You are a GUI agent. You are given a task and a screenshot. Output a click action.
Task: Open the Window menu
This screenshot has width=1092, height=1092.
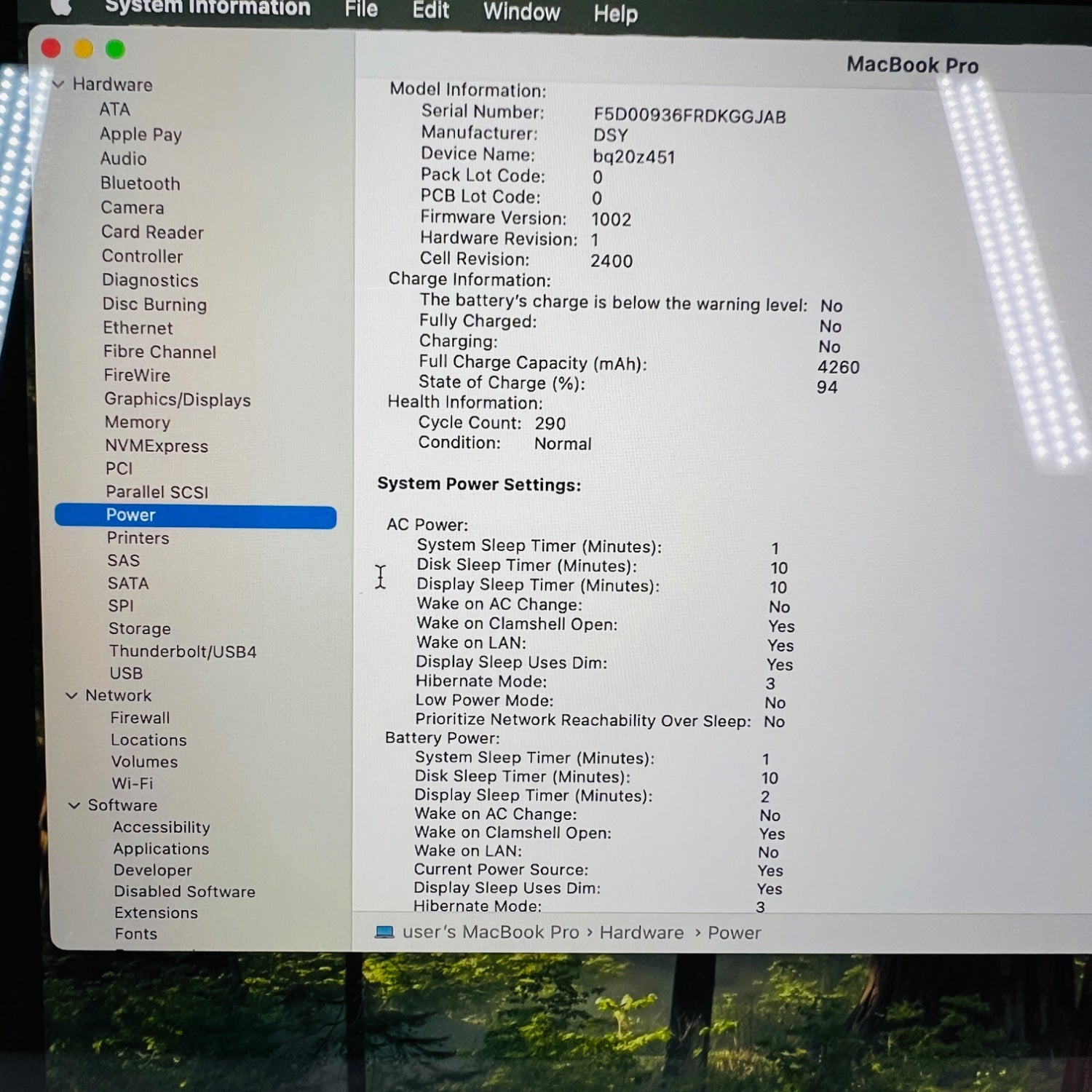pos(521,12)
